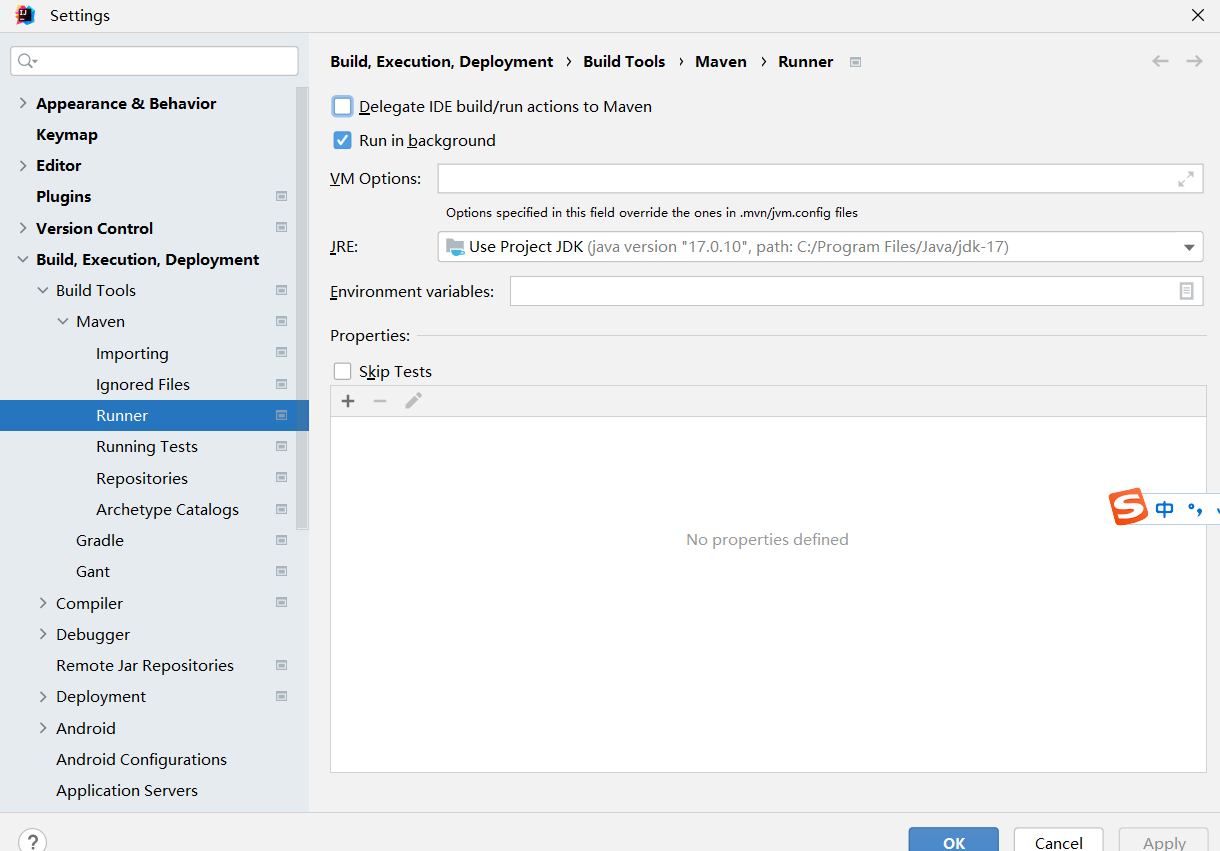Image resolution: width=1220 pixels, height=851 pixels.
Task: Click the project-level icon next to Runner breadcrumb
Action: (x=855, y=62)
